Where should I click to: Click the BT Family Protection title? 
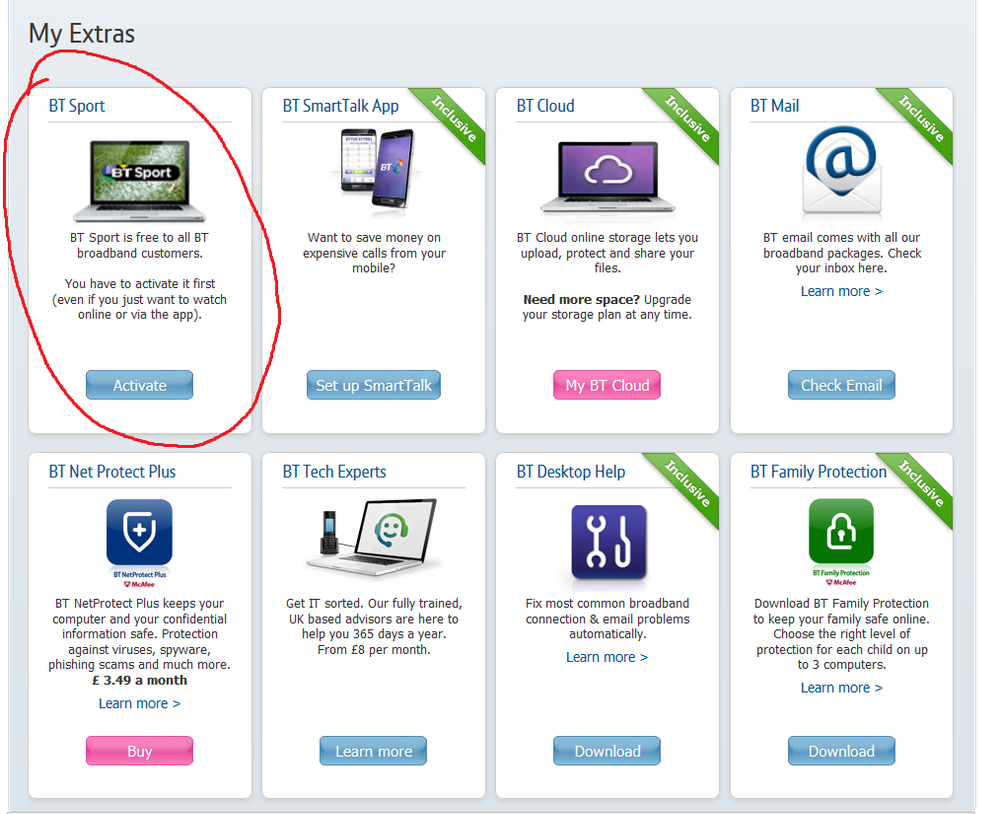[x=819, y=471]
